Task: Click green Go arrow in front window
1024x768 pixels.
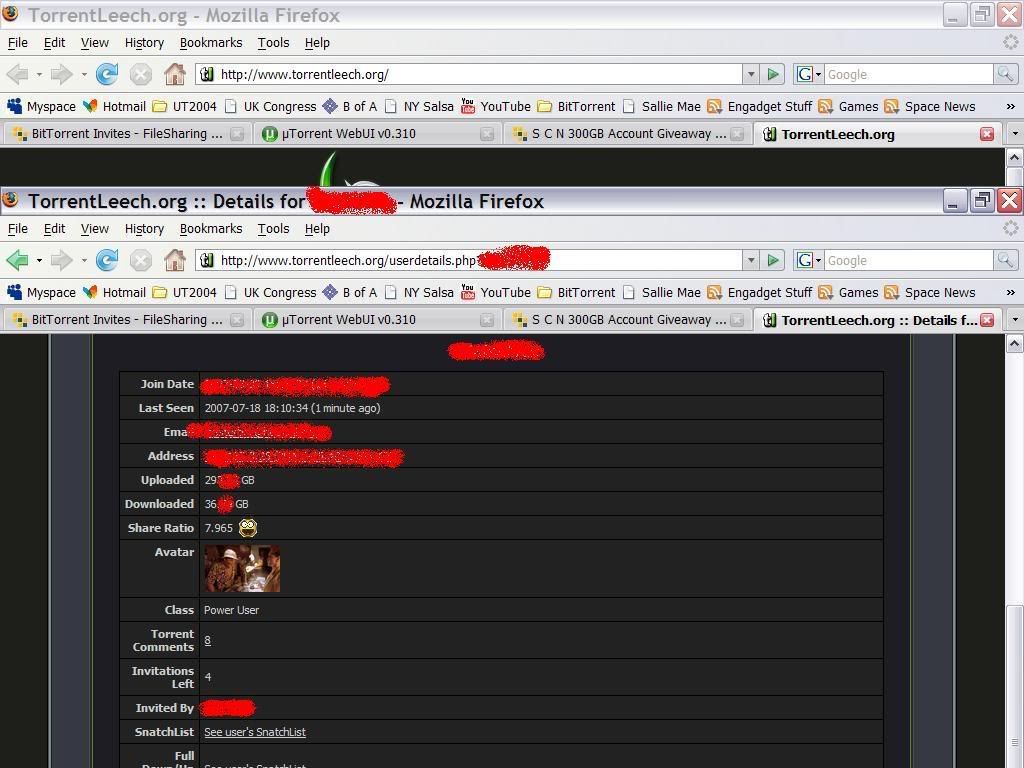Action: pyautogui.click(x=773, y=261)
